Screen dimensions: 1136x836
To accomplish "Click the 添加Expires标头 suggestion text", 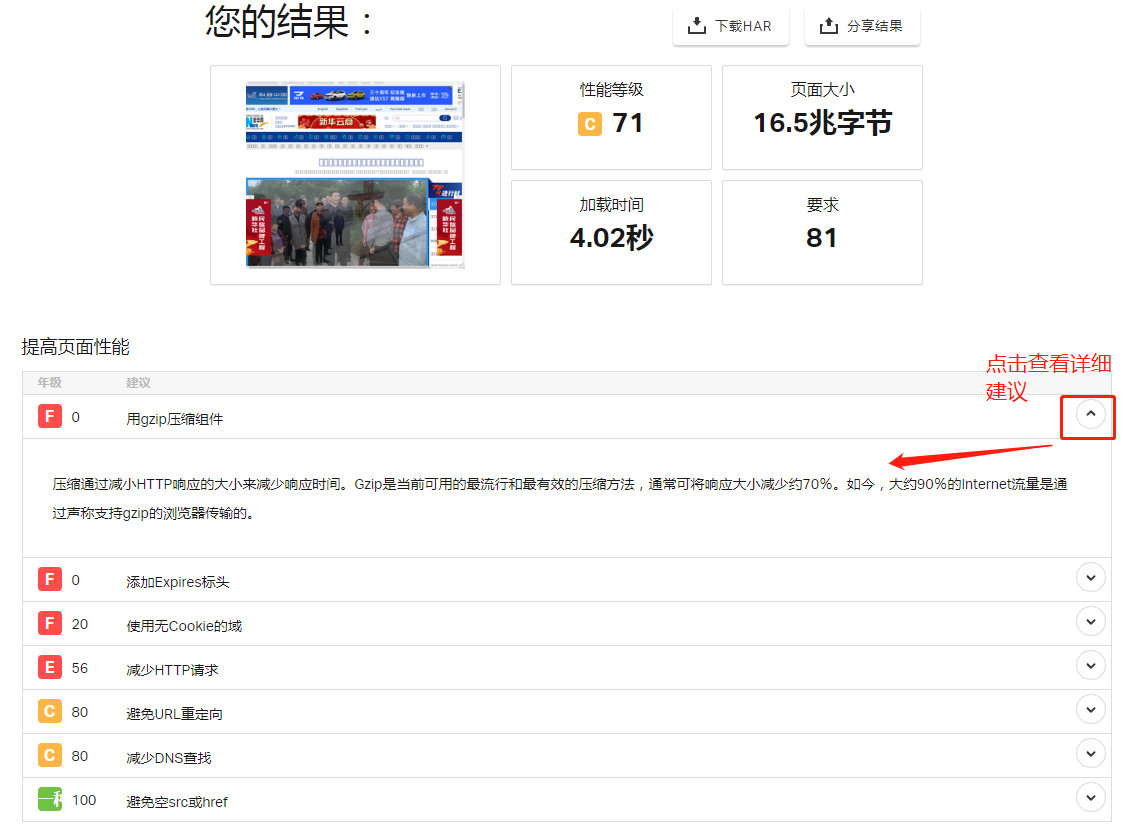I will tap(178, 582).
